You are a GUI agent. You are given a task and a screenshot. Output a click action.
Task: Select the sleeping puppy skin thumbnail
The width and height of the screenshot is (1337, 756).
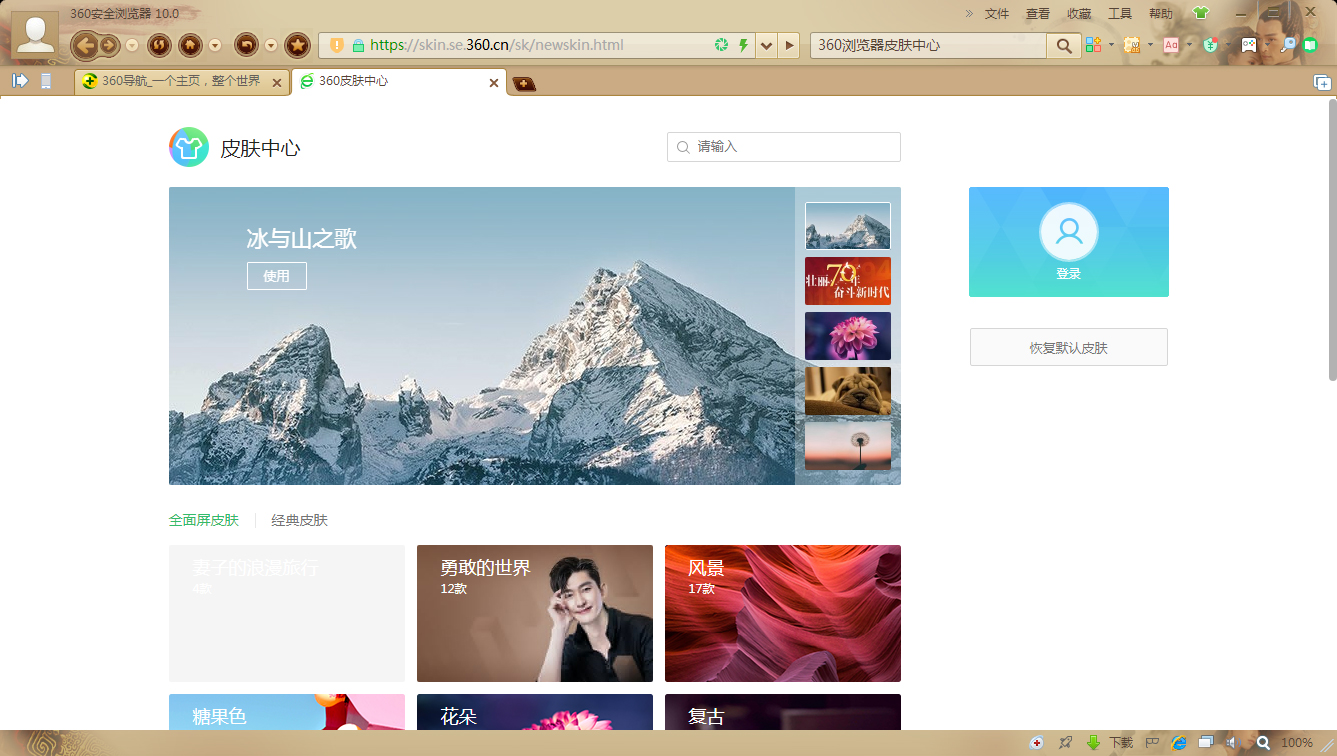pos(848,391)
